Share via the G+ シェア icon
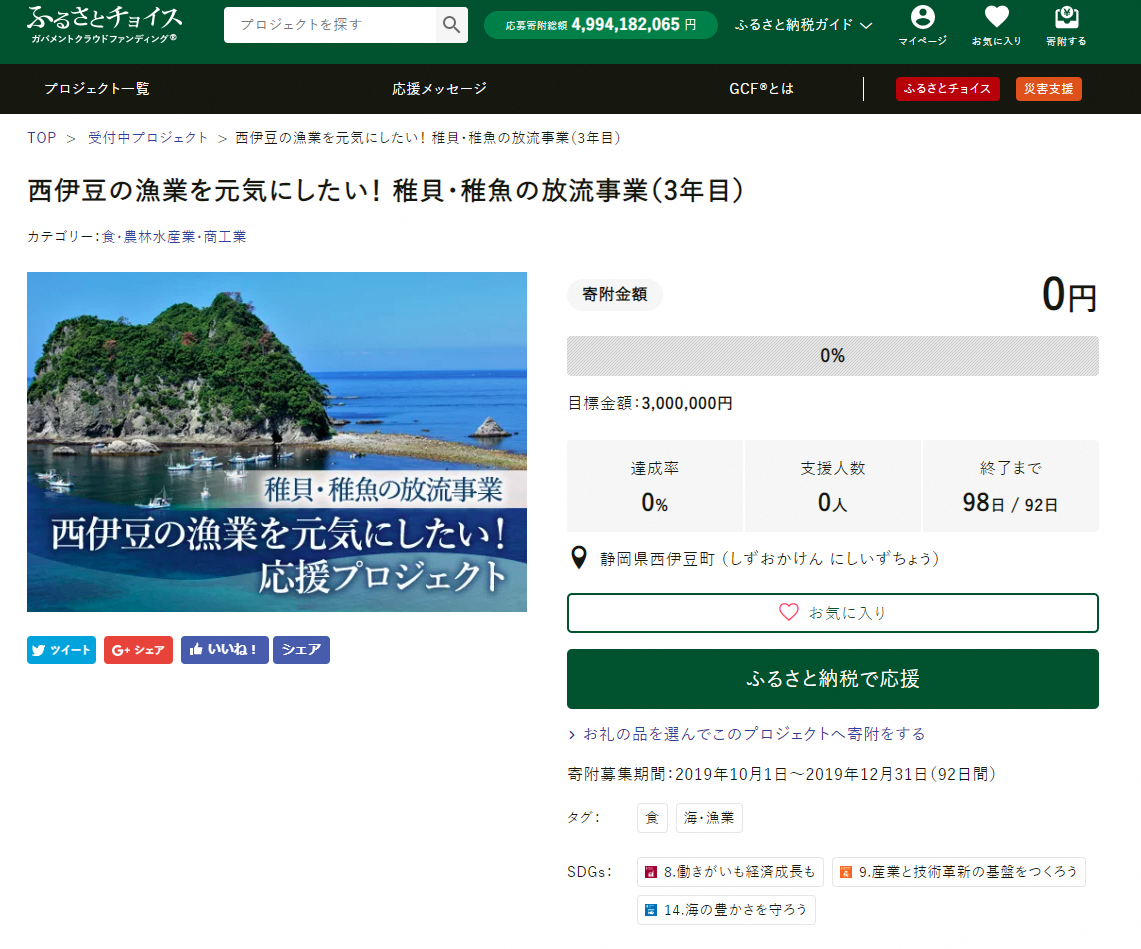Image resolution: width=1141 pixels, height=949 pixels. (x=138, y=649)
